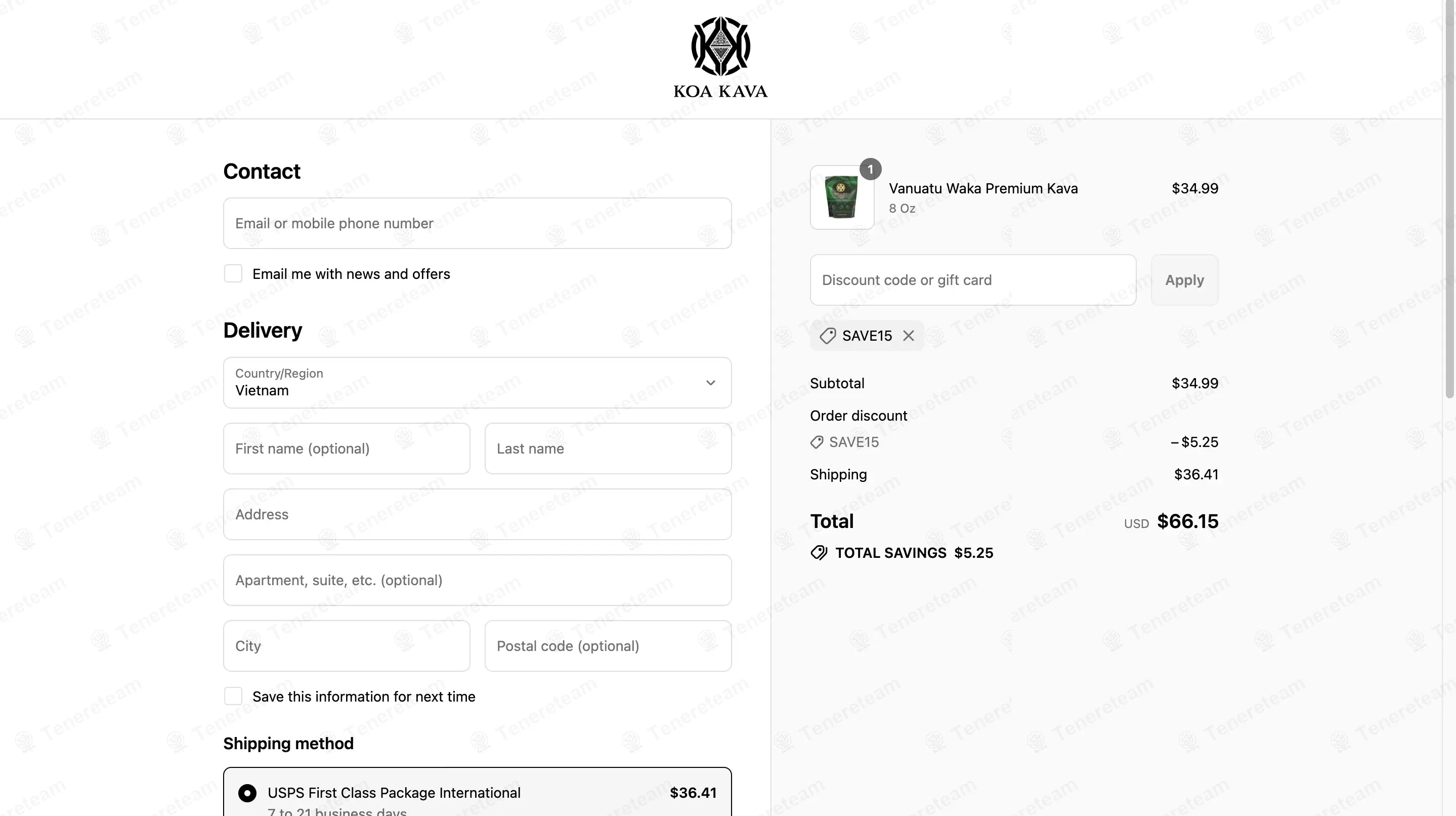Enable Email me with news and offers
Viewport: 1456px width, 816px height.
point(233,274)
